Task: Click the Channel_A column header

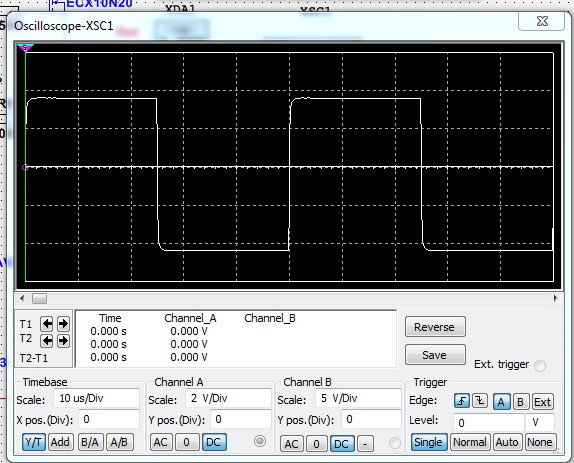Action: (x=190, y=318)
